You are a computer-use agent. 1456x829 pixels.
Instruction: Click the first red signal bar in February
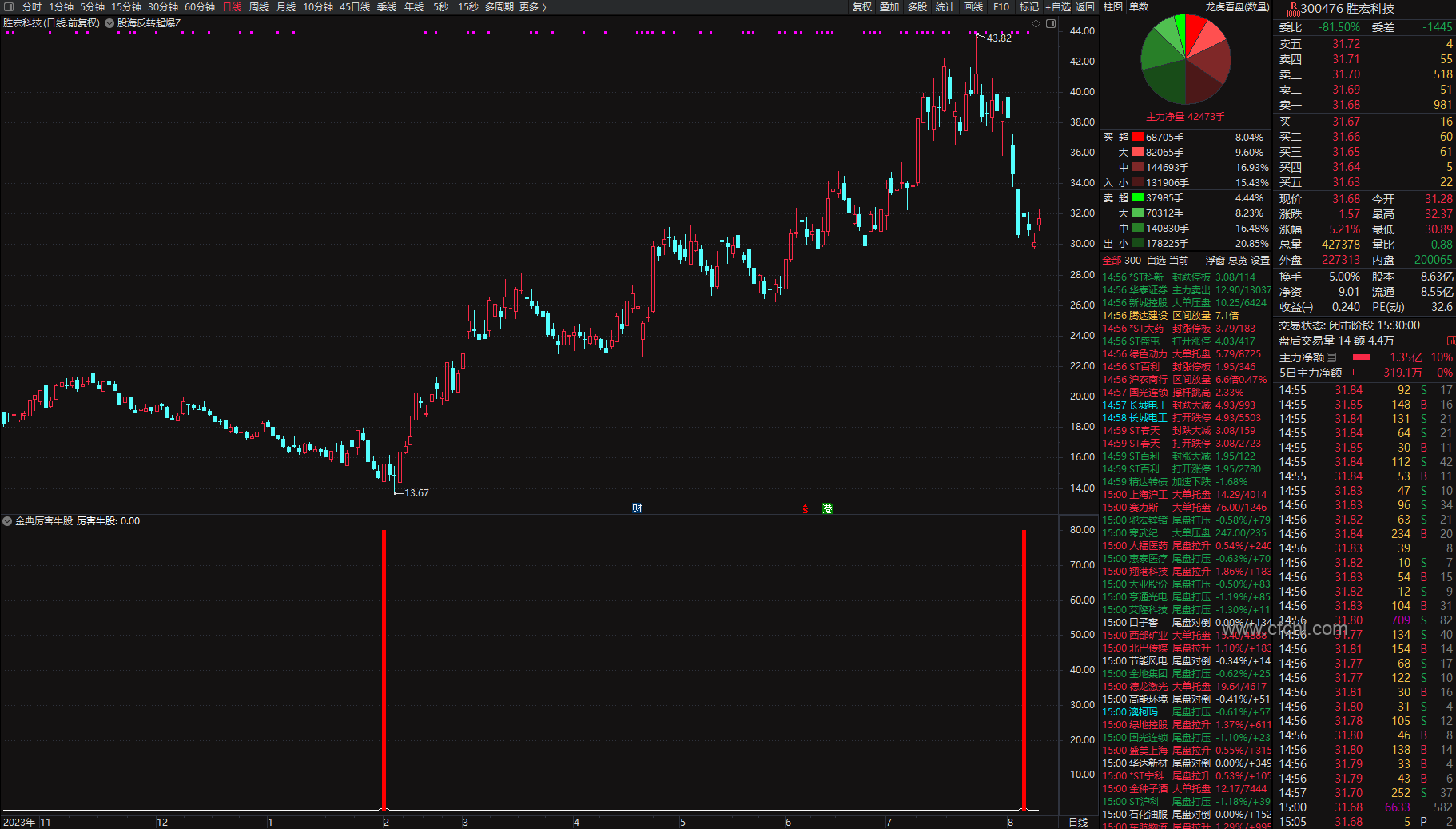pos(384,670)
